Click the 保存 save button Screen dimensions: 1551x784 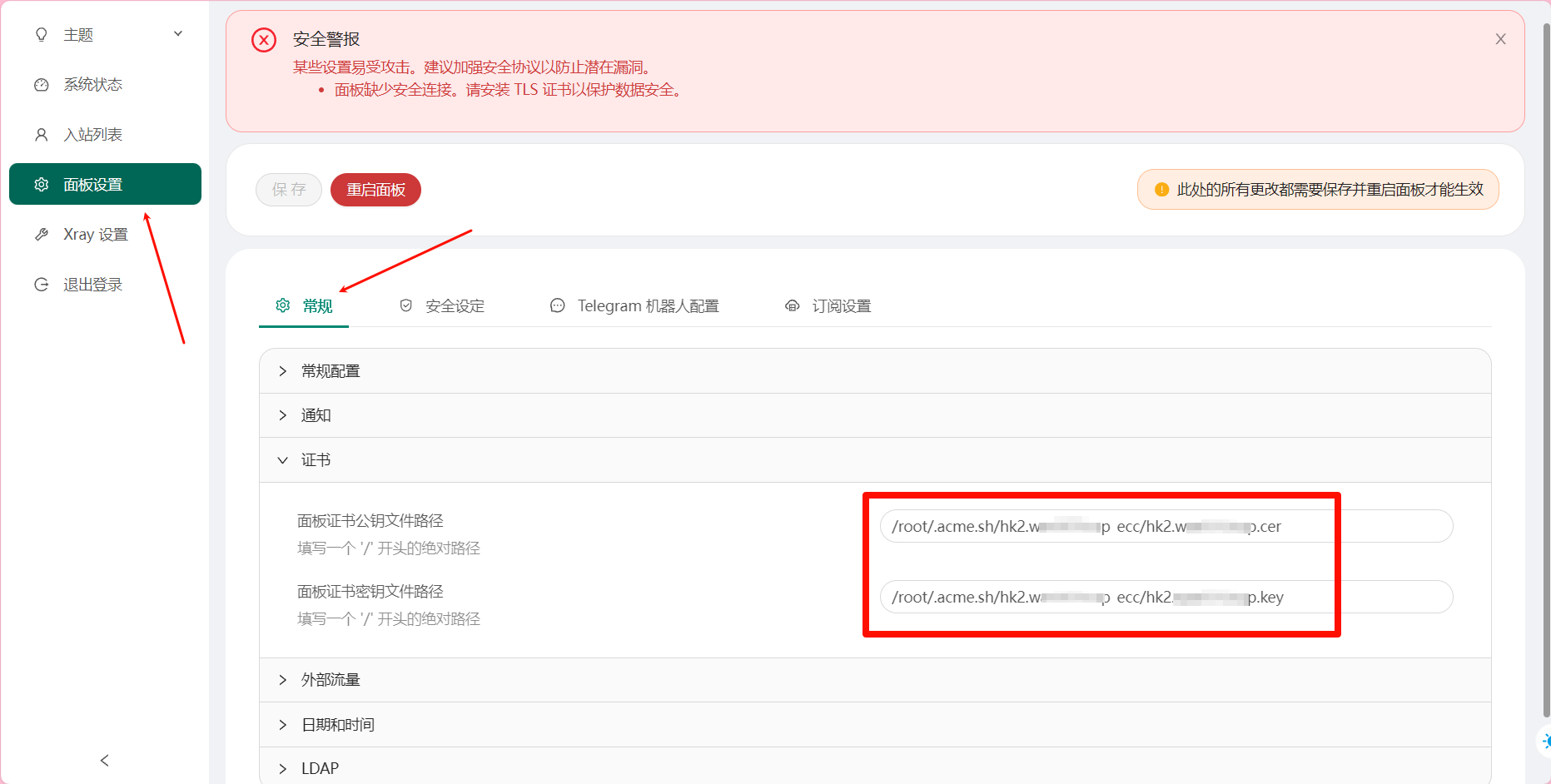coord(289,190)
